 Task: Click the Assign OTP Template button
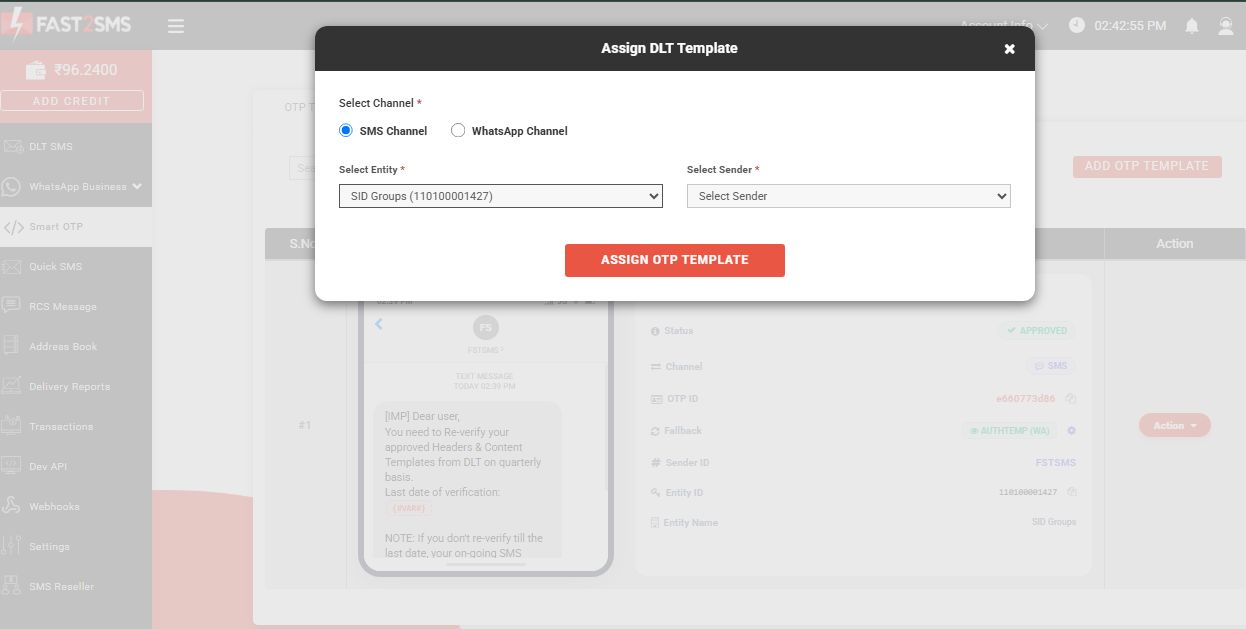click(x=674, y=260)
